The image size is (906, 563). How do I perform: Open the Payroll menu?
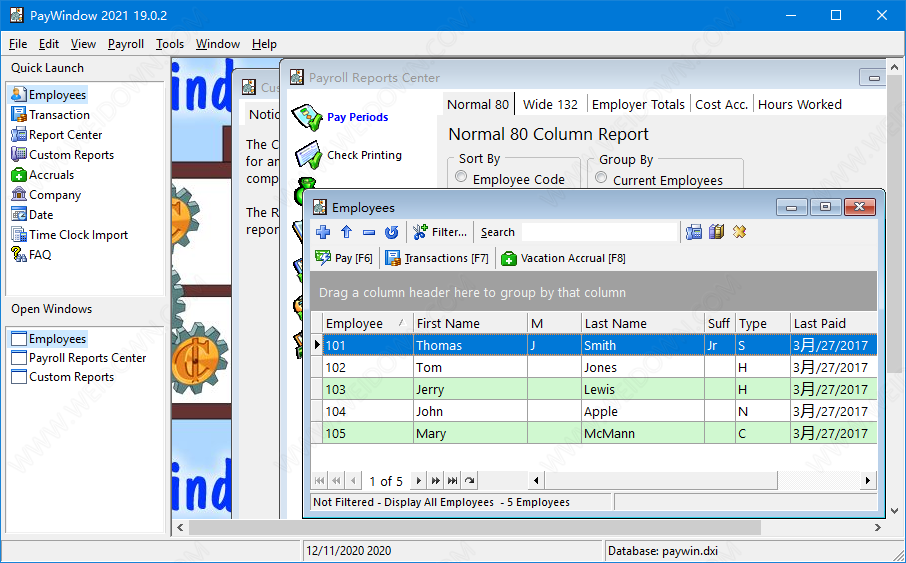(126, 44)
